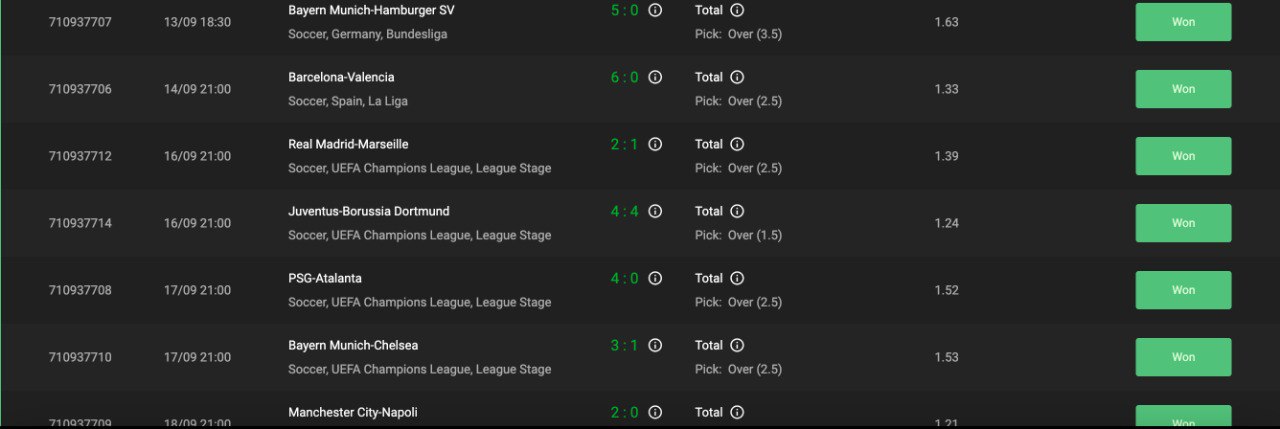Click info icon beside Barcelona-Valencia 6:0 score
This screenshot has height=429, width=1280.
655,77
